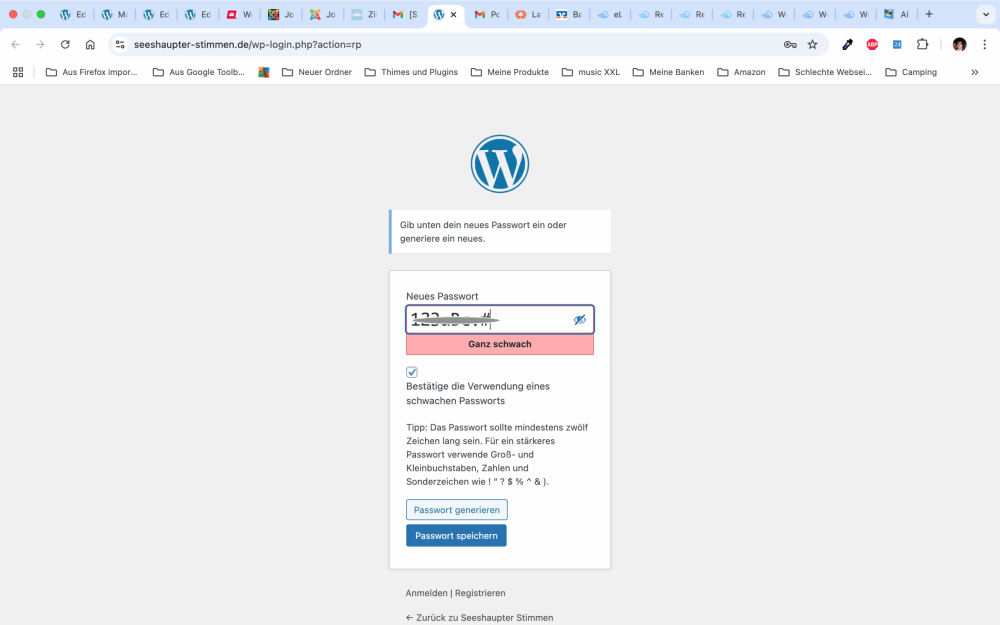Click the Adblock Plus extension icon
1000x625 pixels.
pos(872,44)
